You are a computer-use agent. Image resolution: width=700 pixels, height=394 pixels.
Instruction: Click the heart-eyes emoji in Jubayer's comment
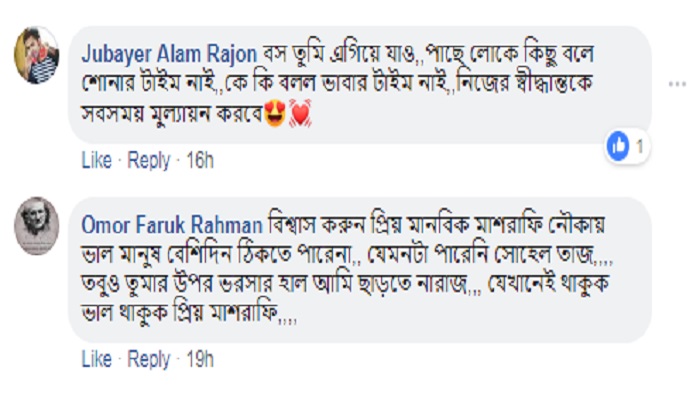click(275, 114)
